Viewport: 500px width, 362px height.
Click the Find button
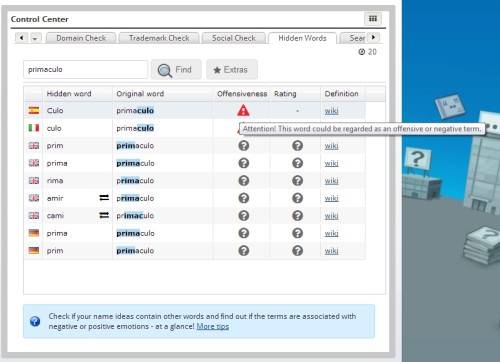pyautogui.click(x=176, y=70)
